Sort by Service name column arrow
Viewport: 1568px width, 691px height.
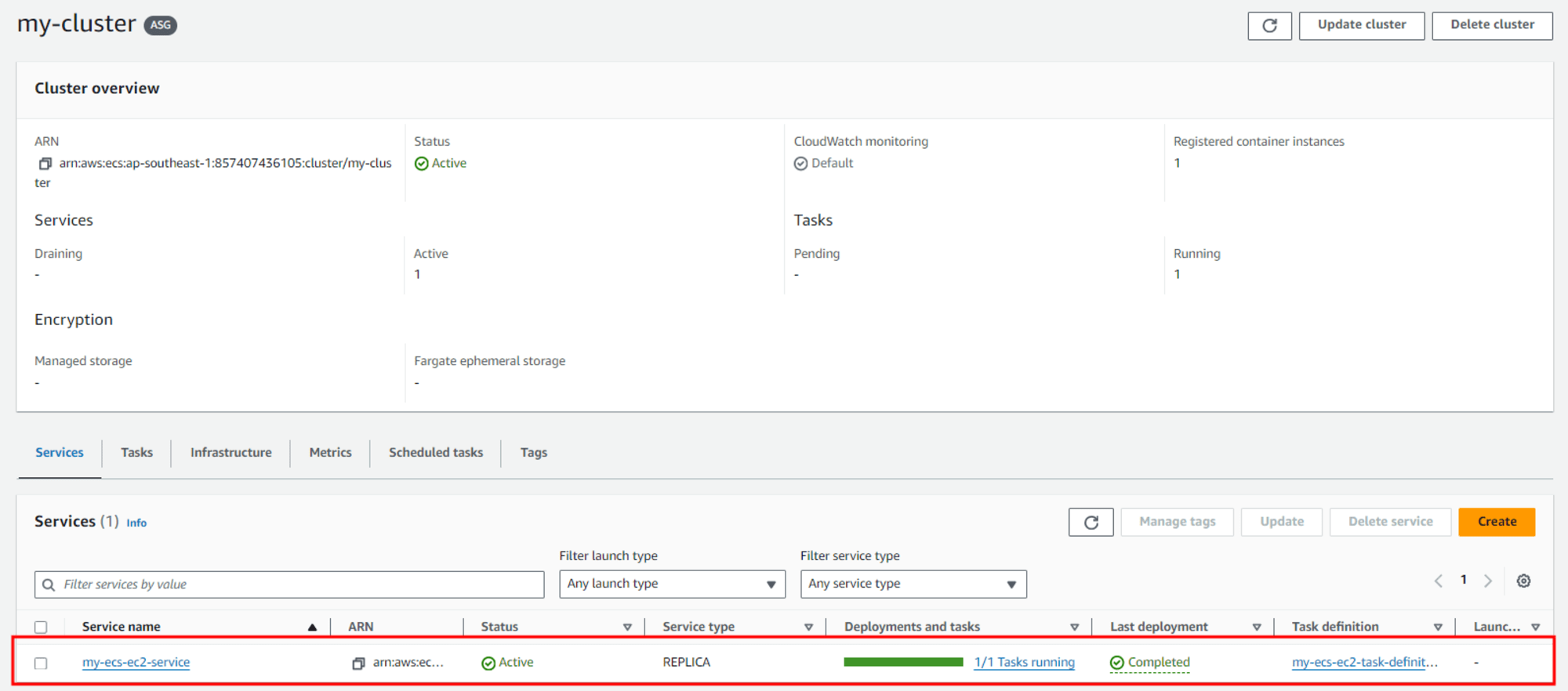[x=312, y=628]
